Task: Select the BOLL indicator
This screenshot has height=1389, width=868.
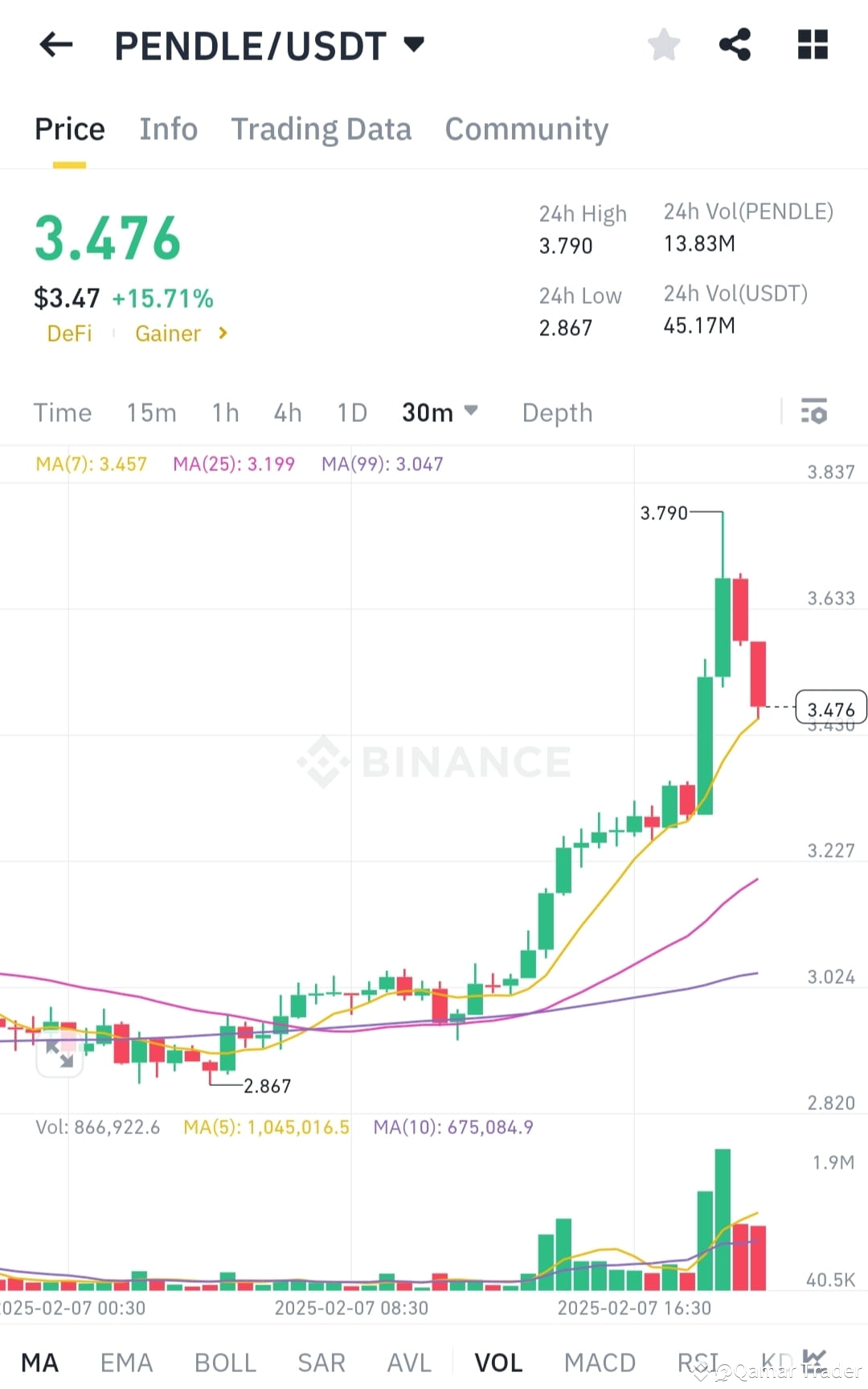Action: tap(225, 1361)
